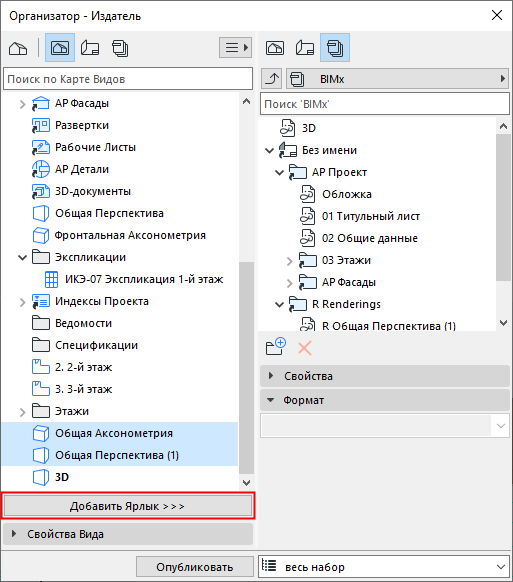Select the 3. 3-й этаж view
Image resolution: width=513 pixels, height=582 pixels.
pos(84,389)
